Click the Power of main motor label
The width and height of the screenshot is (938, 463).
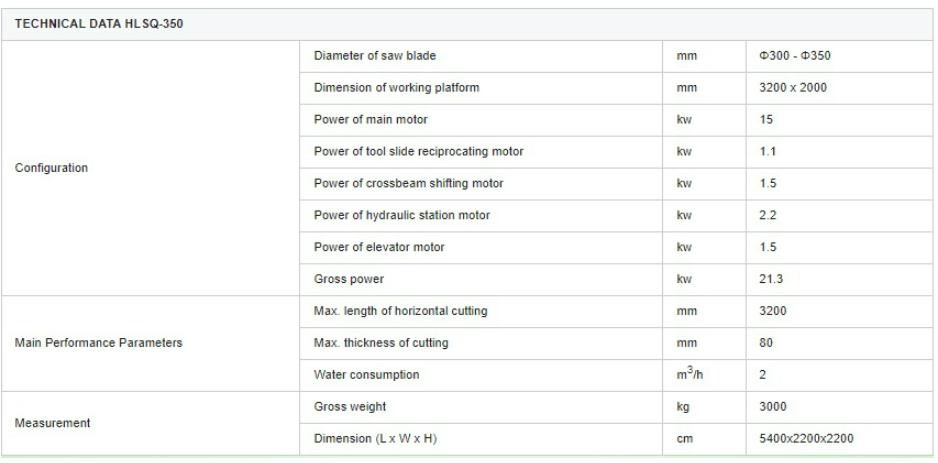pyautogui.click(x=371, y=120)
